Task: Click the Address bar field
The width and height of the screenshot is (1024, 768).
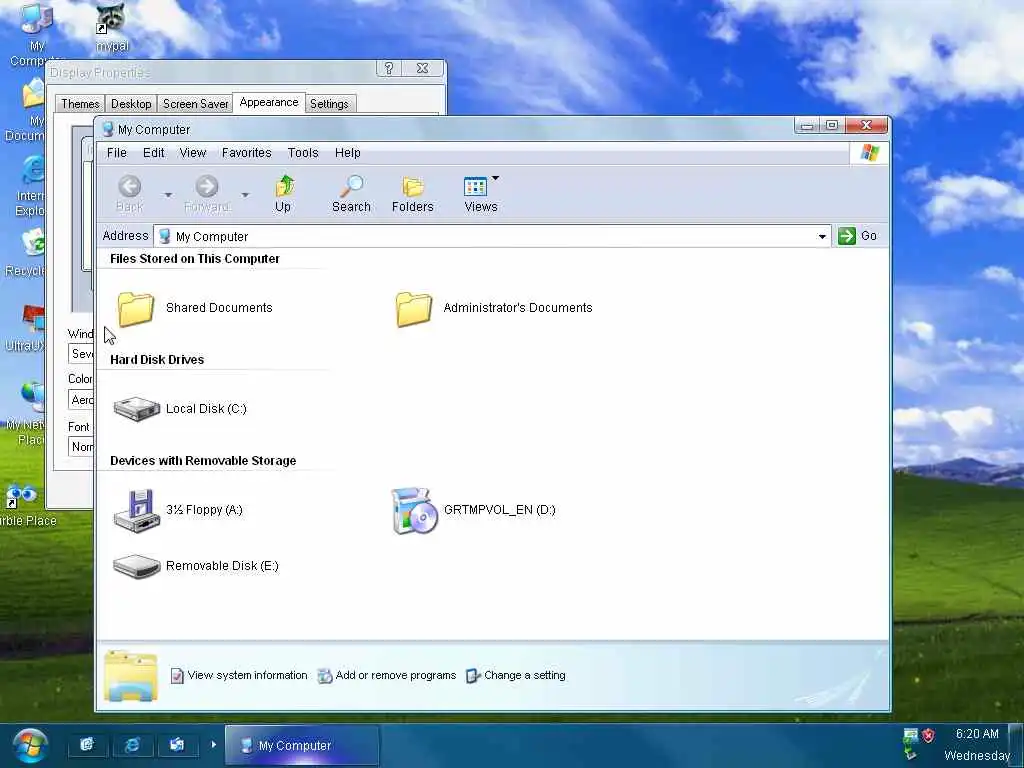Action: tap(492, 236)
